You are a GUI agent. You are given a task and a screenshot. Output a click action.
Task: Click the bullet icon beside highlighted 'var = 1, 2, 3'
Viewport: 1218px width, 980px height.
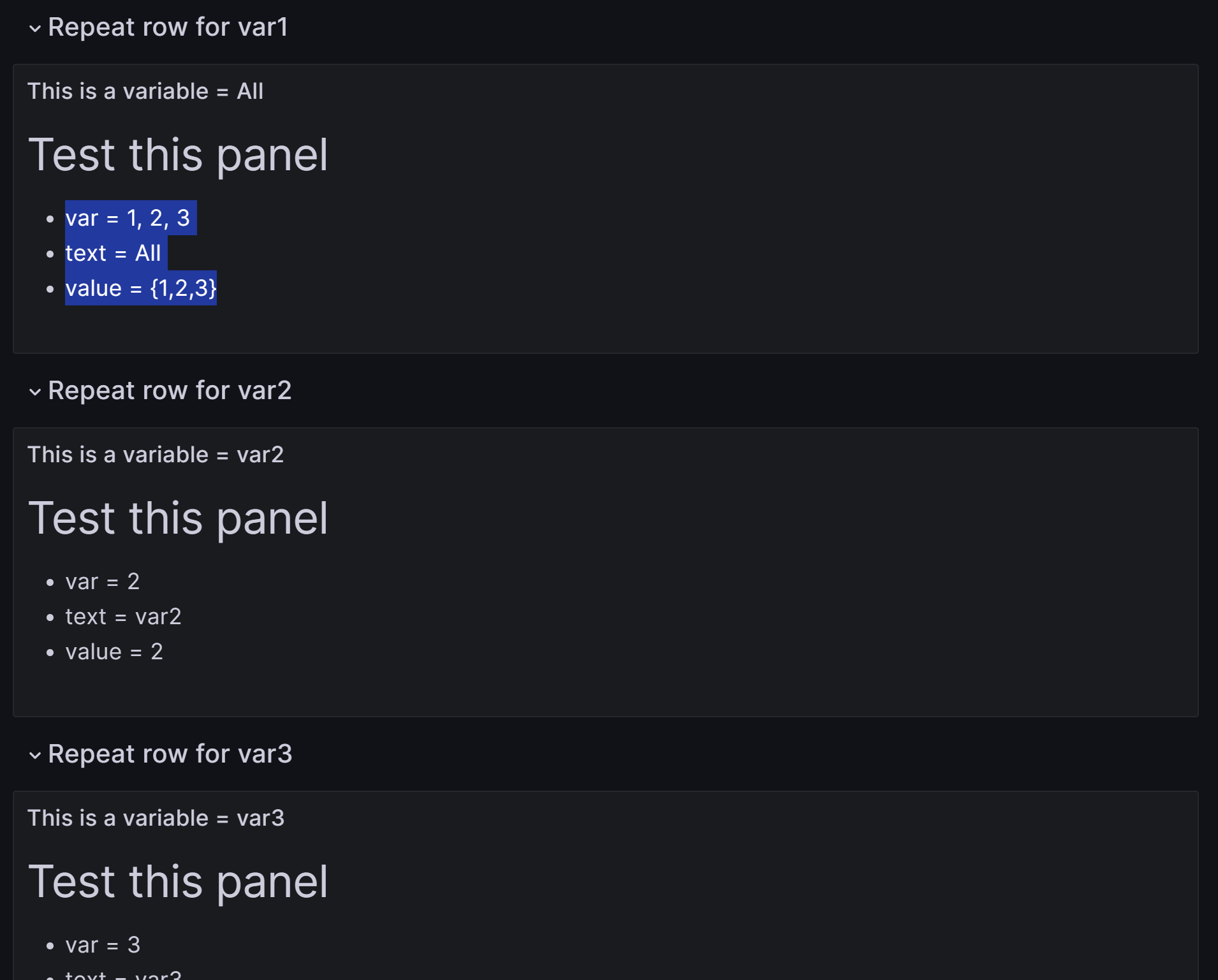coord(51,219)
